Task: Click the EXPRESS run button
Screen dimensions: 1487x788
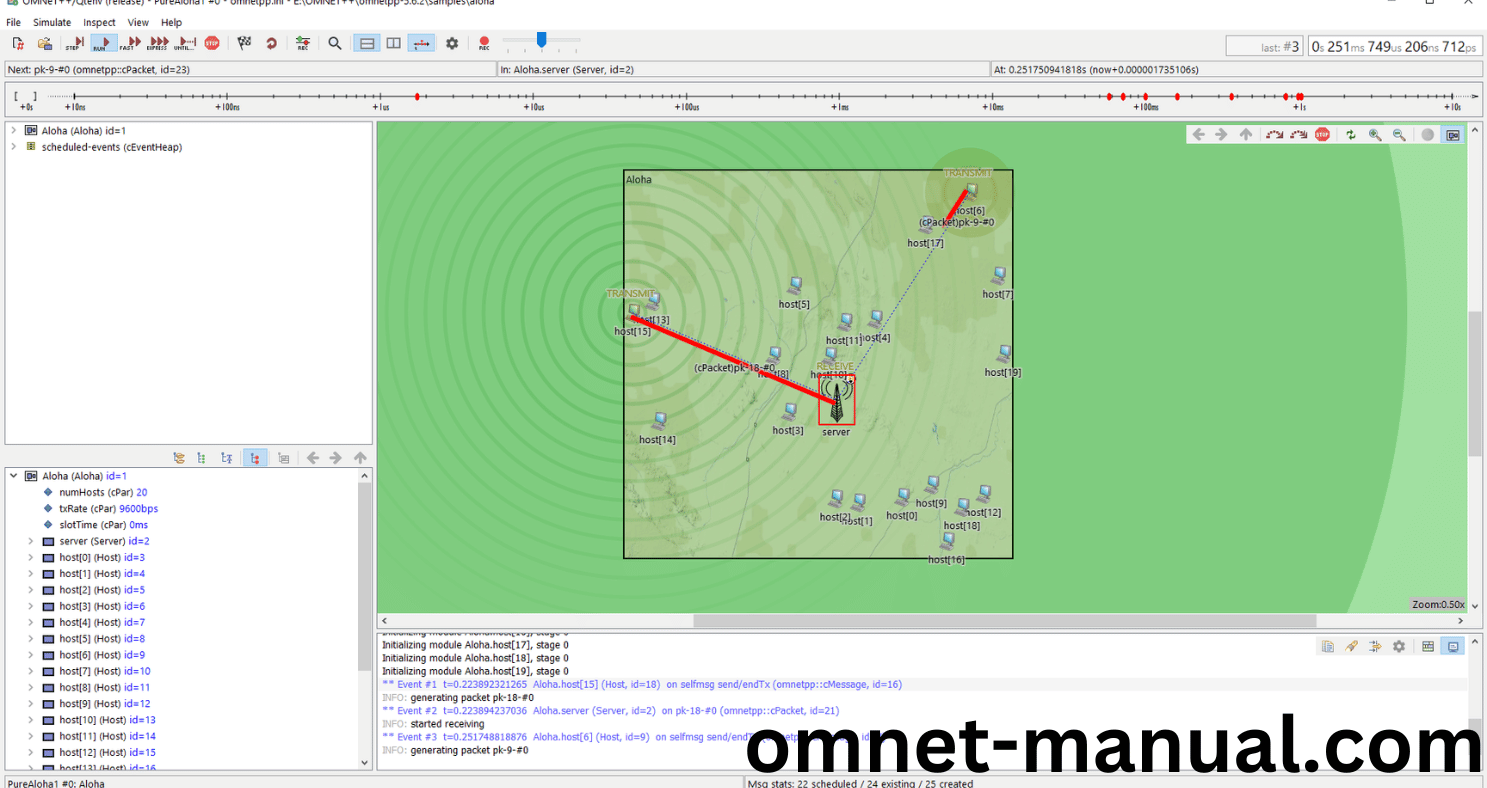Action: click(158, 43)
